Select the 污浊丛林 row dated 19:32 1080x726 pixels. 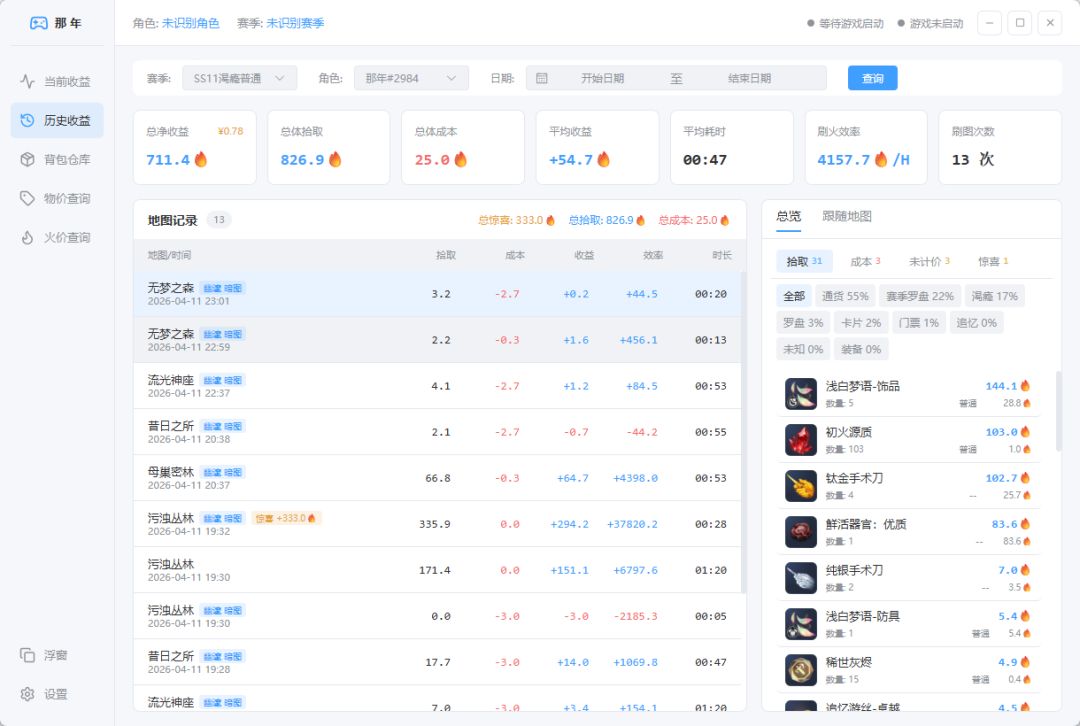tap(437, 524)
